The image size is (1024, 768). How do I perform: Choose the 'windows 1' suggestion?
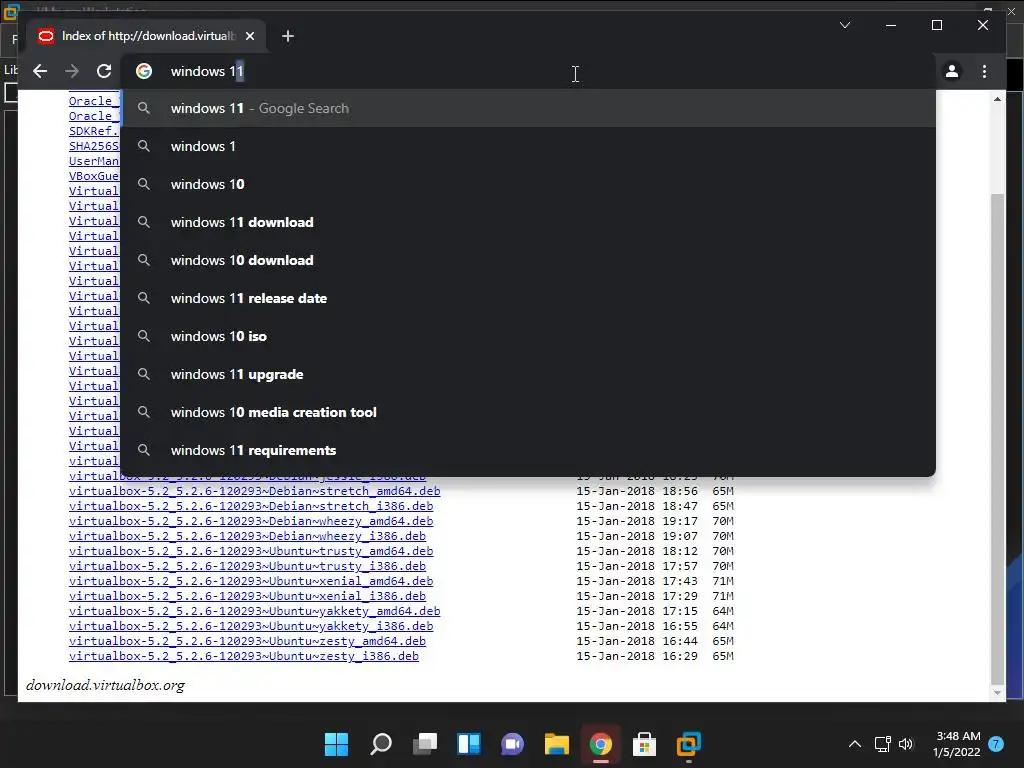point(528,146)
